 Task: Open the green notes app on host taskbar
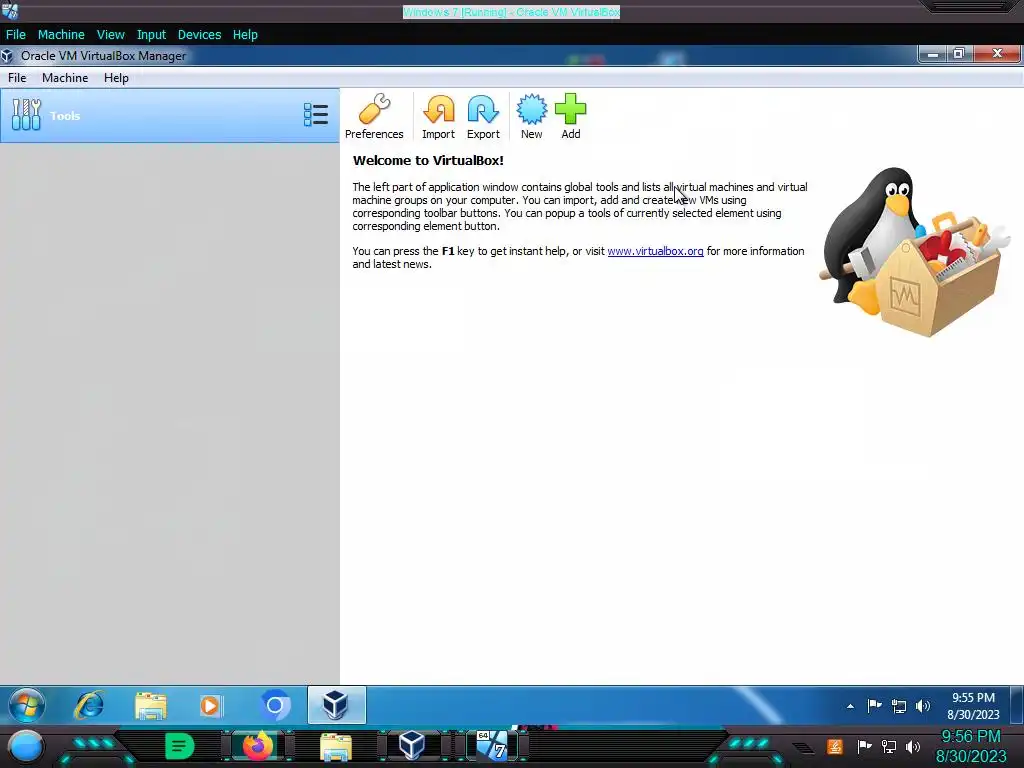pyautogui.click(x=179, y=746)
